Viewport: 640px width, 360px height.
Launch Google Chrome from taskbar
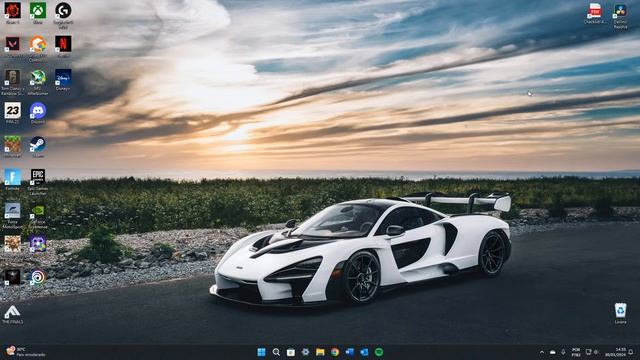click(335, 352)
